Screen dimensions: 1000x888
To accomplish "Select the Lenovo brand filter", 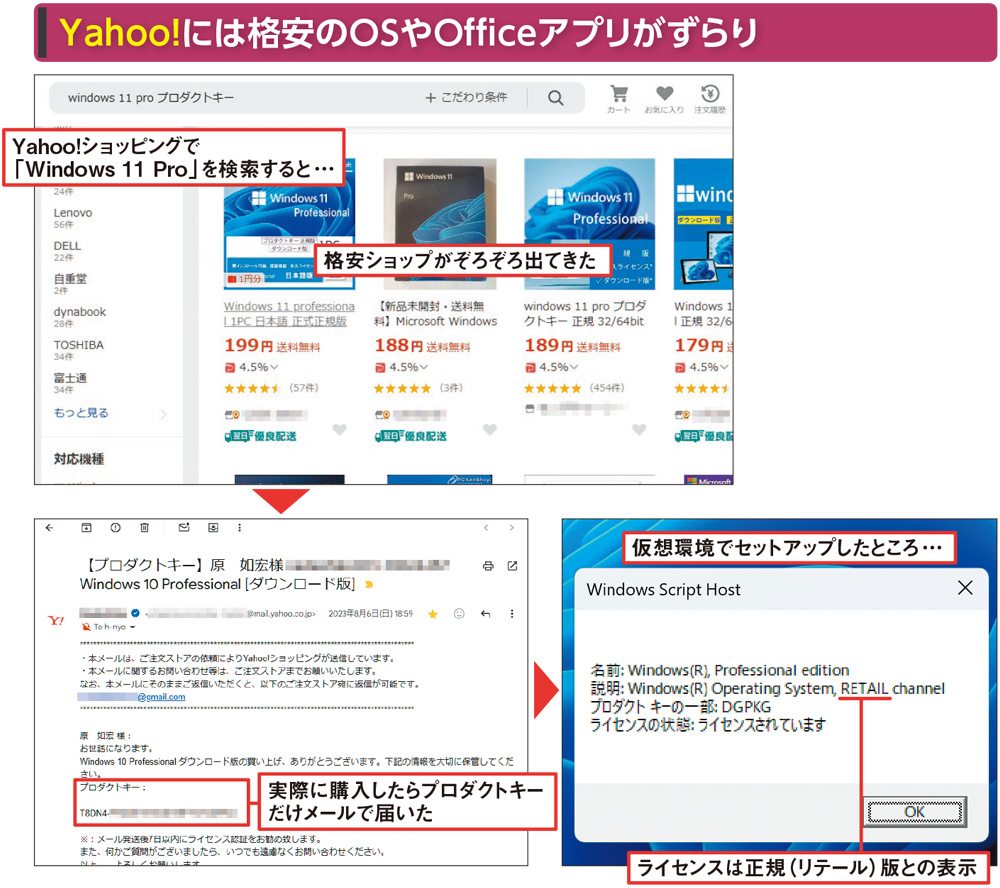I will click(73, 212).
